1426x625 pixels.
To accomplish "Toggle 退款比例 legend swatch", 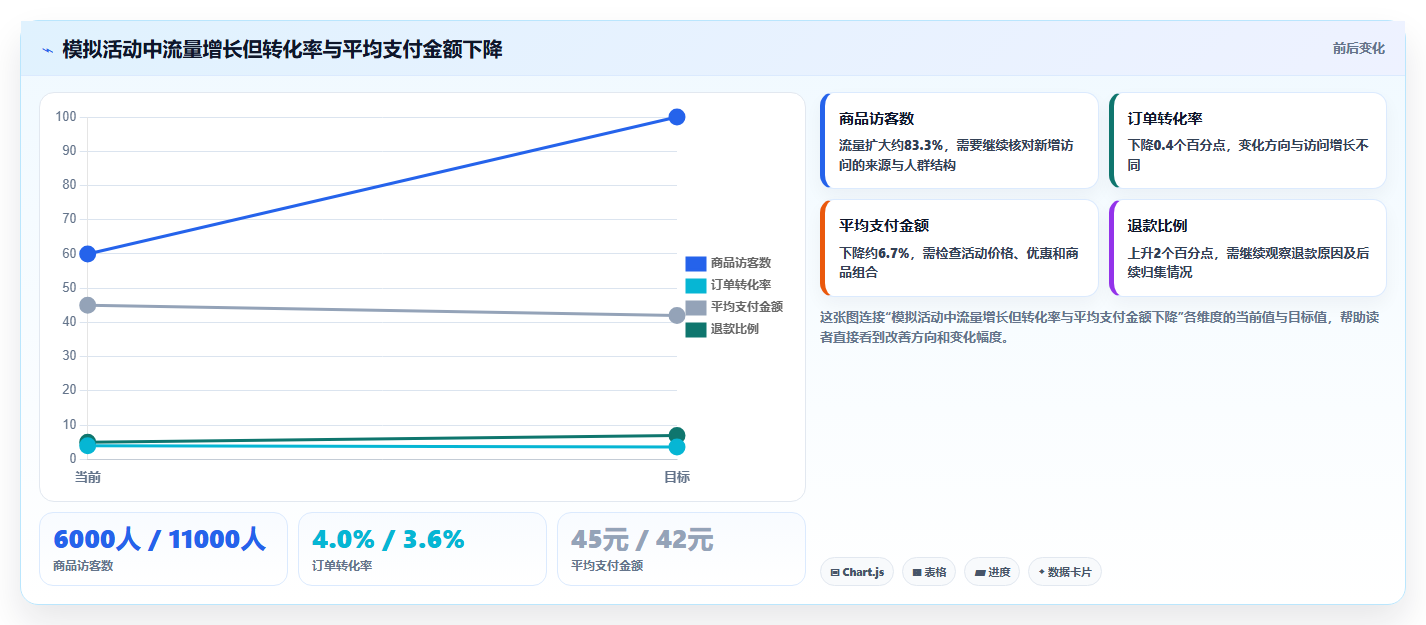I will 695,329.
